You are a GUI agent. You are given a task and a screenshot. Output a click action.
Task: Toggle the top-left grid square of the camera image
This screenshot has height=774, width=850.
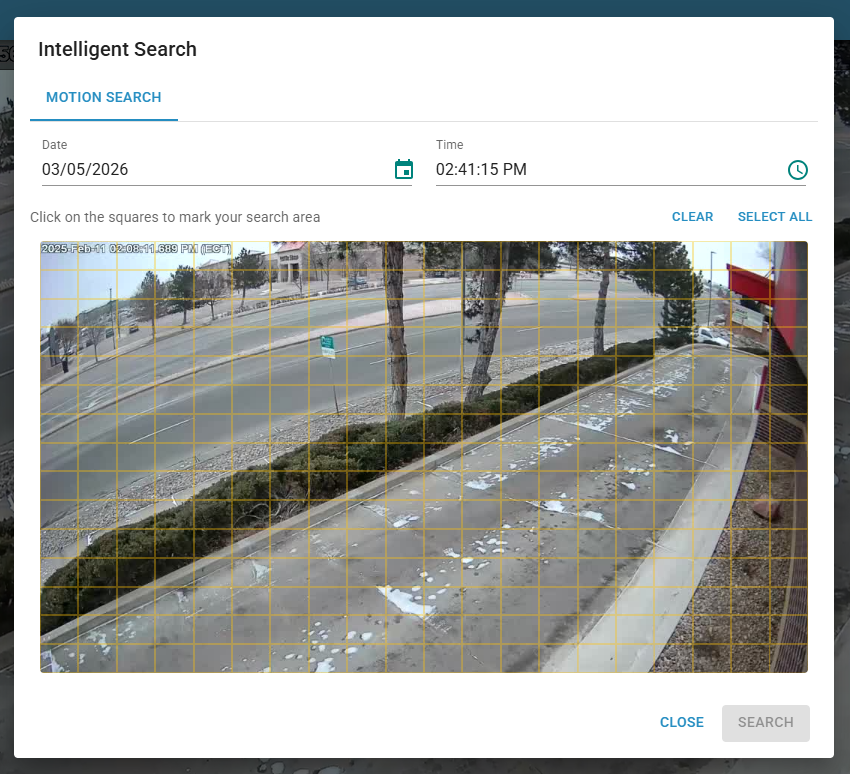[x=59, y=255]
